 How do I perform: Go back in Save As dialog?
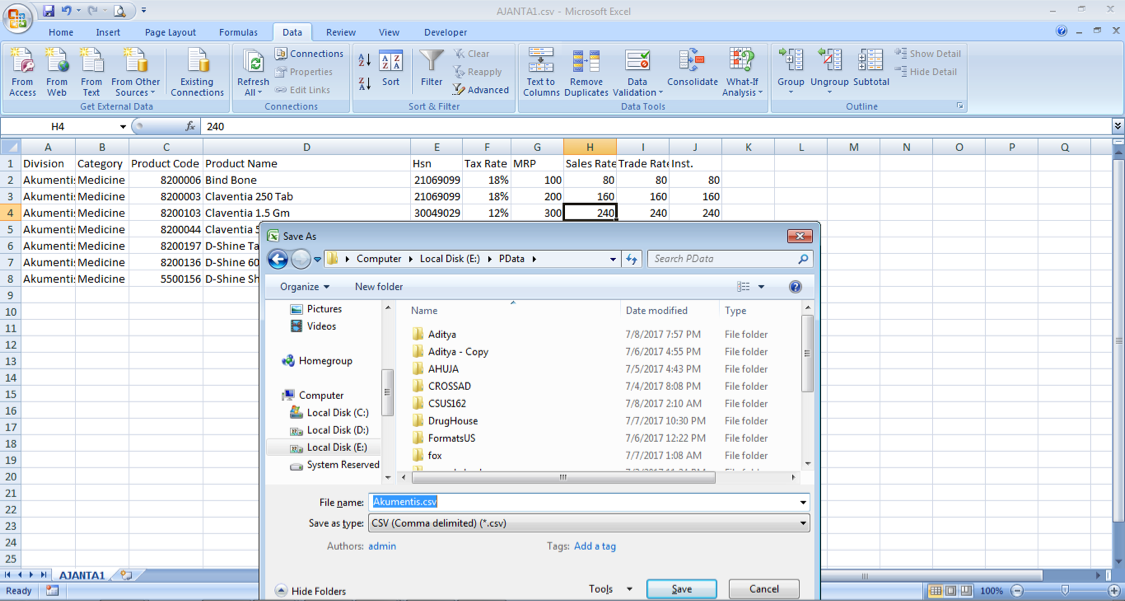[278, 259]
